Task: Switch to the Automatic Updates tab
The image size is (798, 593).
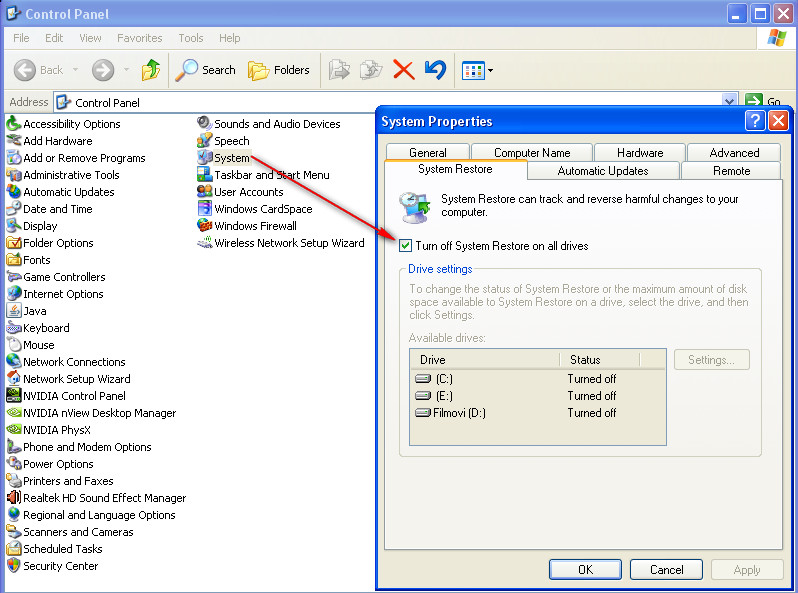Action: click(x=603, y=171)
